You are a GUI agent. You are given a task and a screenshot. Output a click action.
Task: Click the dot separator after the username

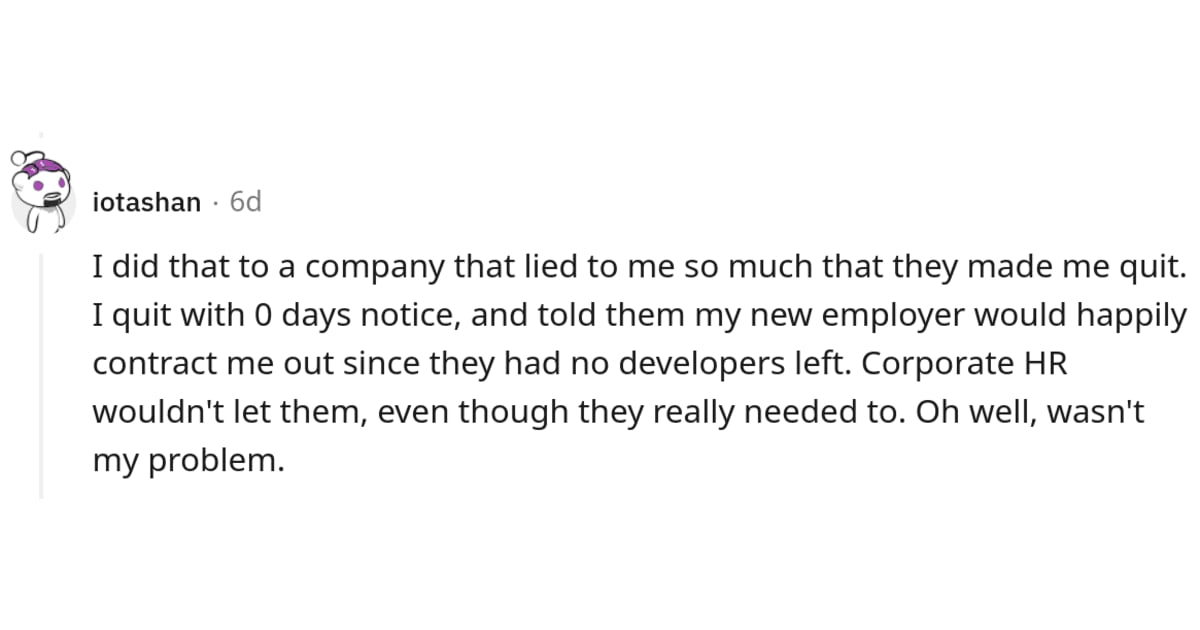[x=215, y=203]
